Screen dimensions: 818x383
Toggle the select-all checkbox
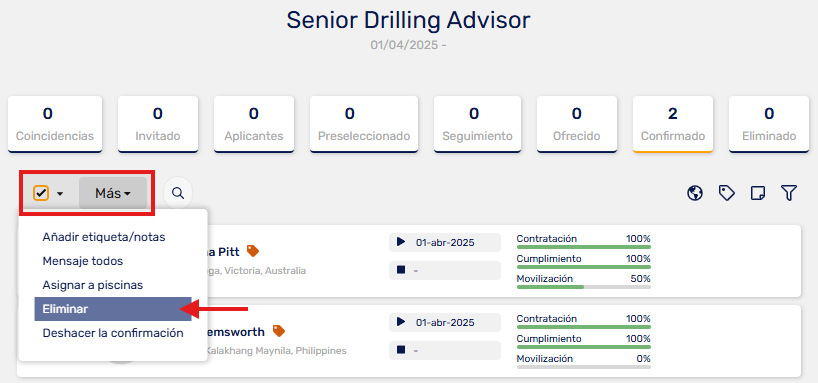pos(41,193)
